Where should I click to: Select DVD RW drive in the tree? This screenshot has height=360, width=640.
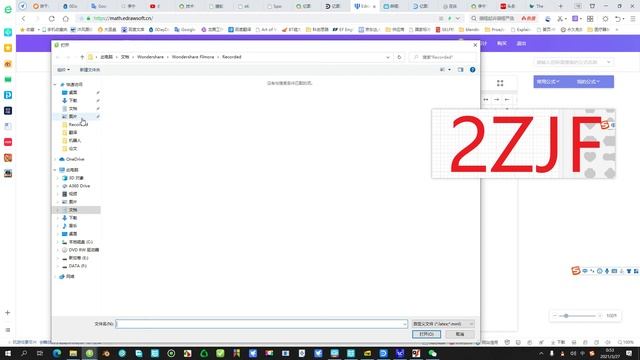pos(80,250)
